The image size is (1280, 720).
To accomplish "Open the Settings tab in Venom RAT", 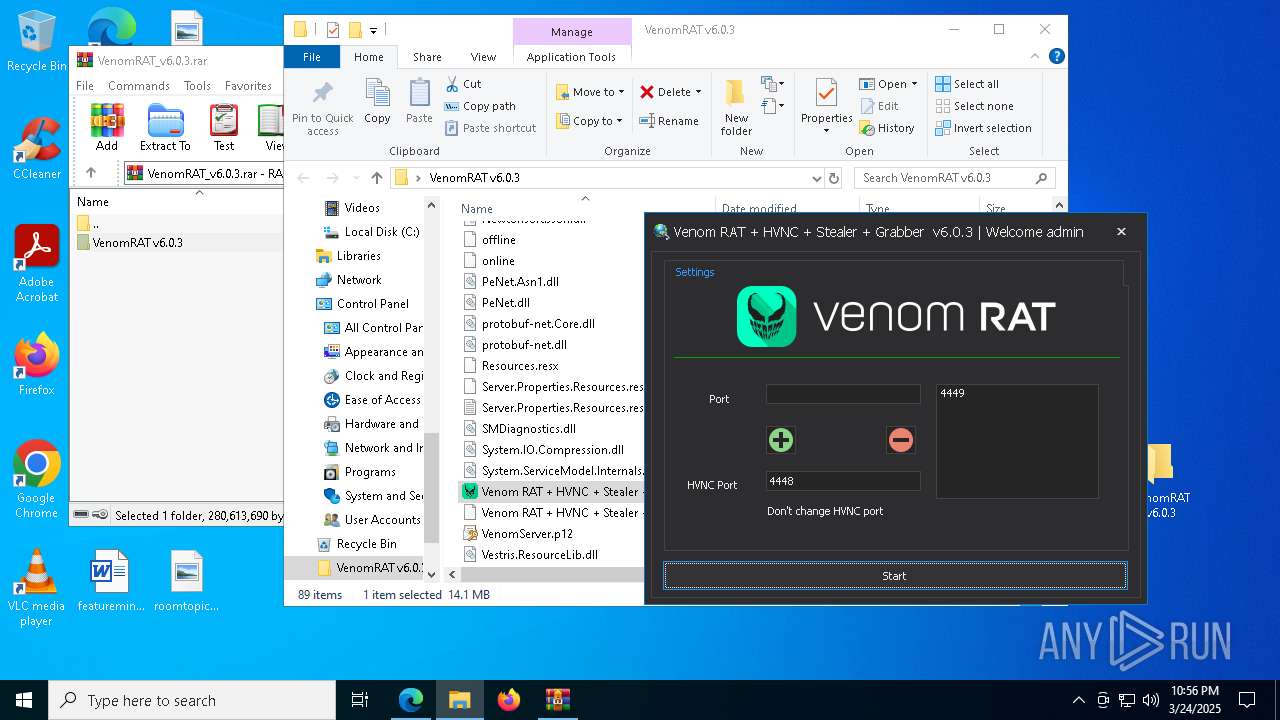I will pos(694,272).
